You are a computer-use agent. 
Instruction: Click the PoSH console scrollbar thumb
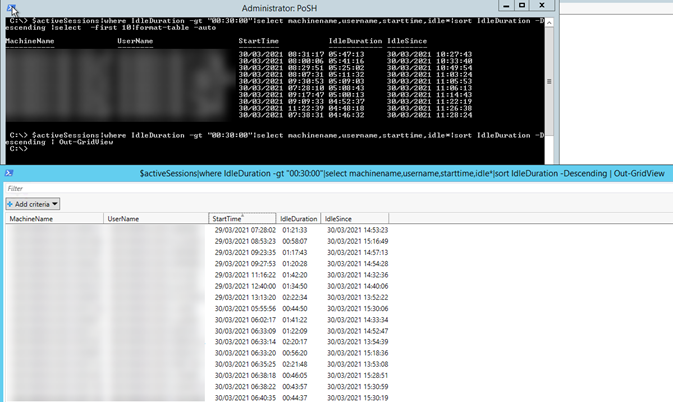(549, 81)
